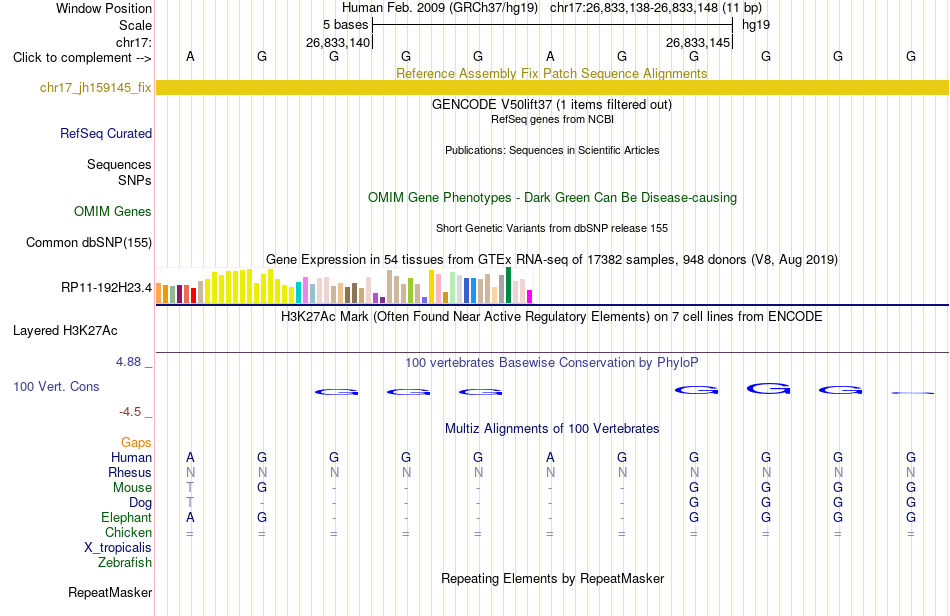The image size is (950, 616).
Task: Click the second 'A' base in the sequence row
Action: (550, 56)
